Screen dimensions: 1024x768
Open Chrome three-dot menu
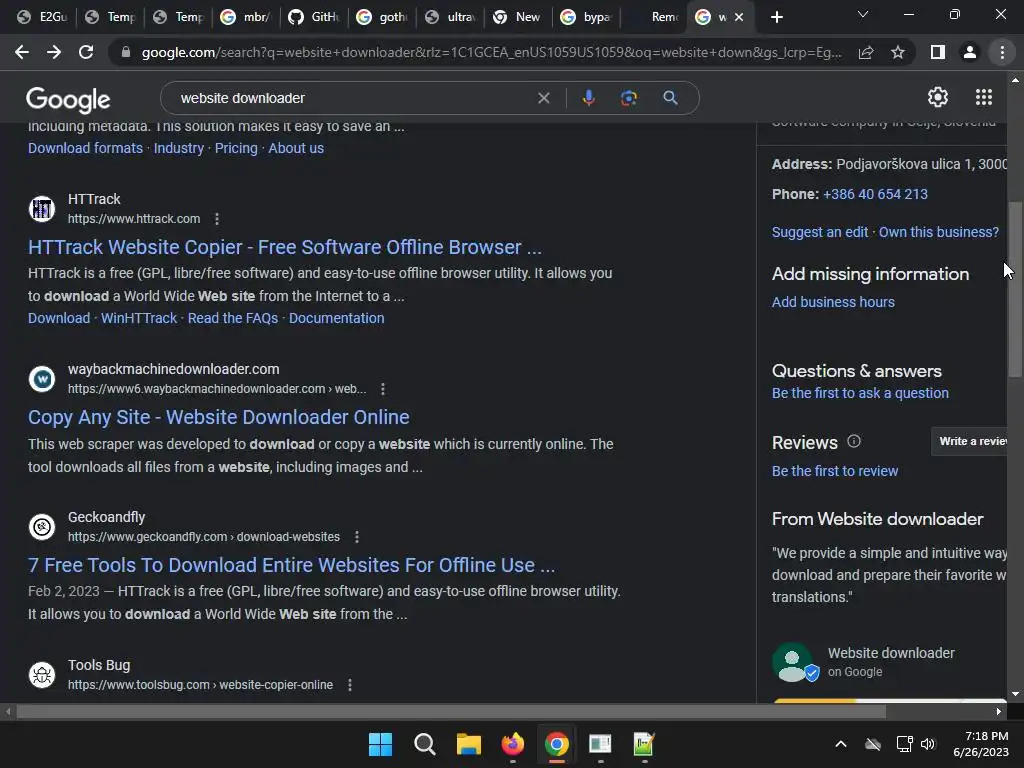(x=1002, y=52)
